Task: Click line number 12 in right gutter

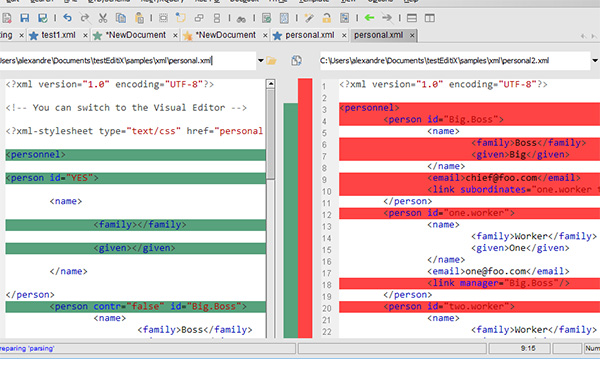Action: [326, 215]
